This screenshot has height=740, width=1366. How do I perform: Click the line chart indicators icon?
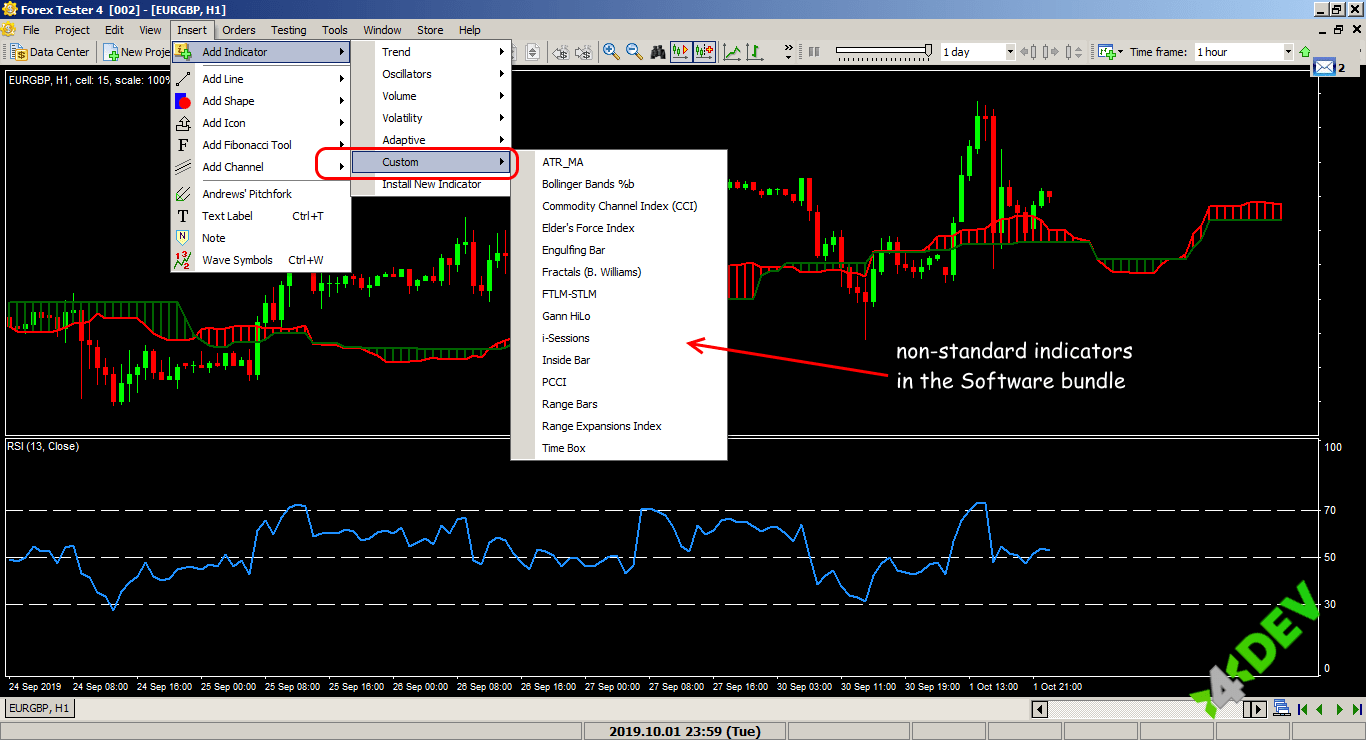tap(732, 51)
